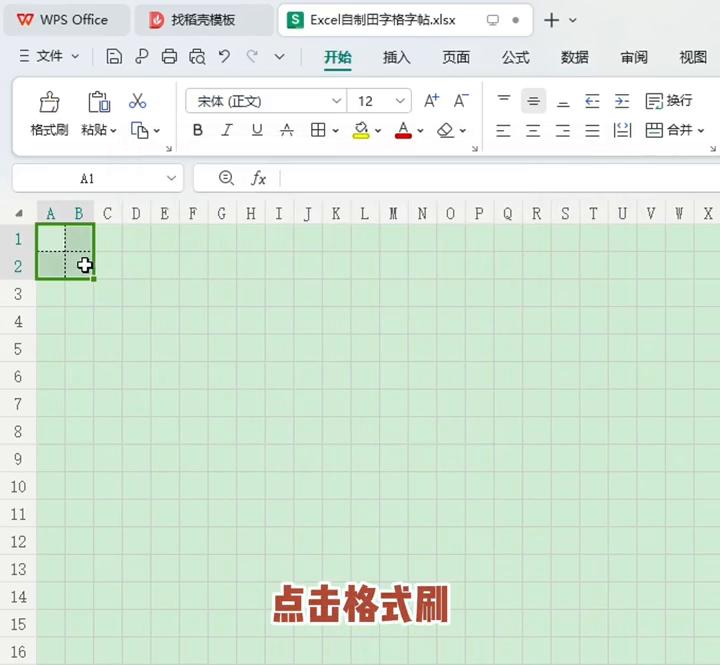
Task: Click the Justify alignment icon
Action: pos(592,130)
